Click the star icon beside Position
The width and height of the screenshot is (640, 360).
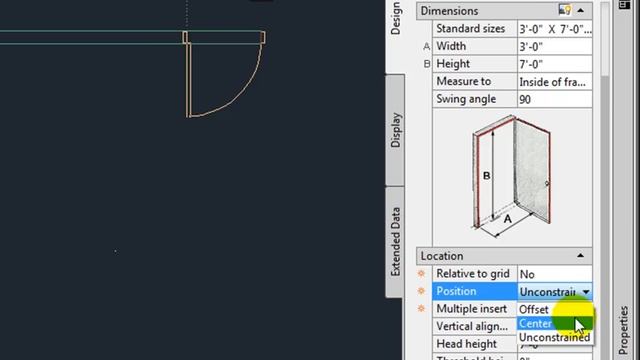pyautogui.click(x=421, y=291)
